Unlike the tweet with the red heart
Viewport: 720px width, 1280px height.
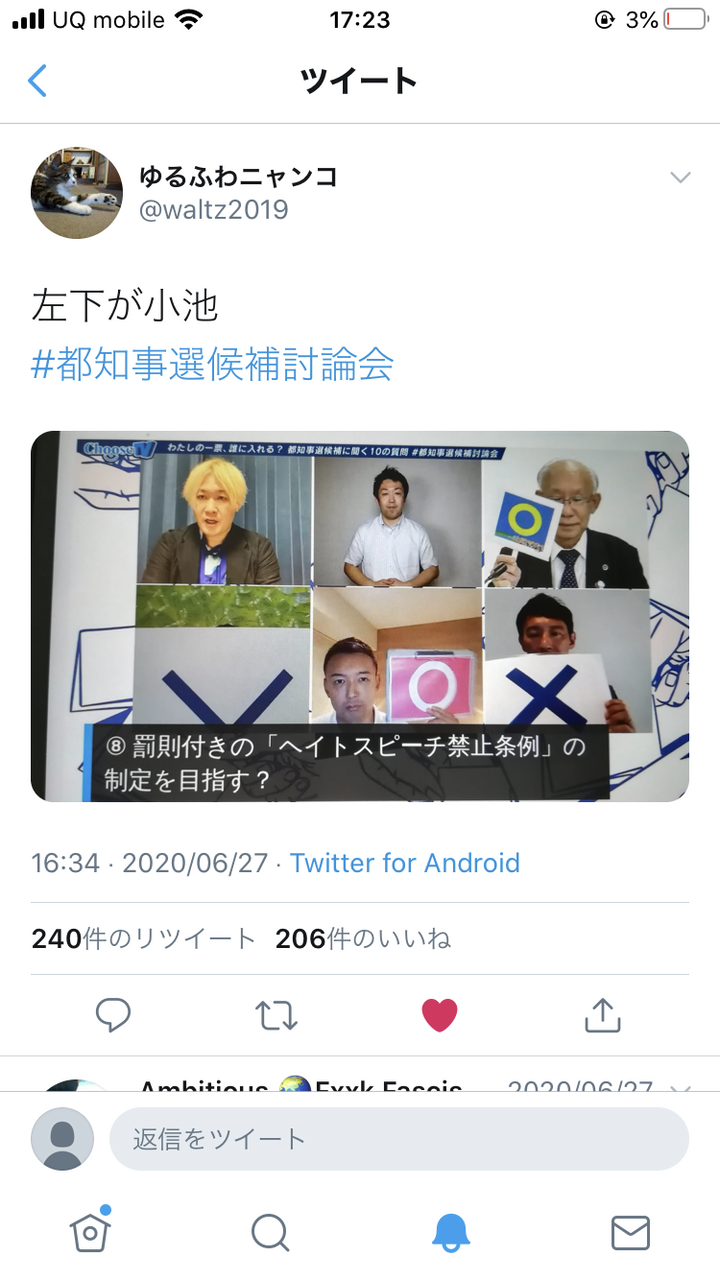(439, 1015)
